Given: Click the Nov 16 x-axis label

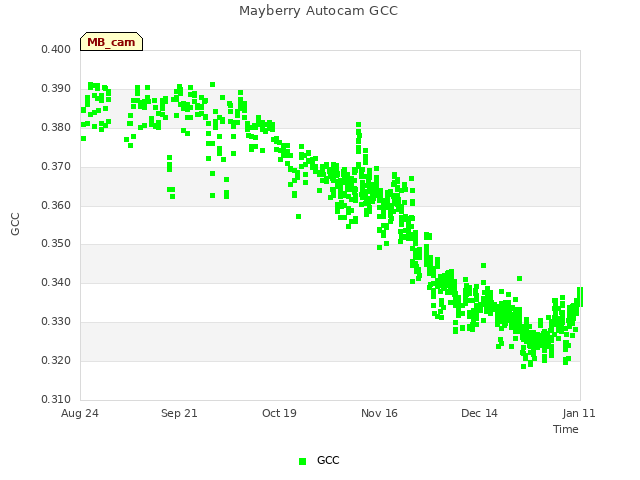Looking at the screenshot, I should click(379, 413).
